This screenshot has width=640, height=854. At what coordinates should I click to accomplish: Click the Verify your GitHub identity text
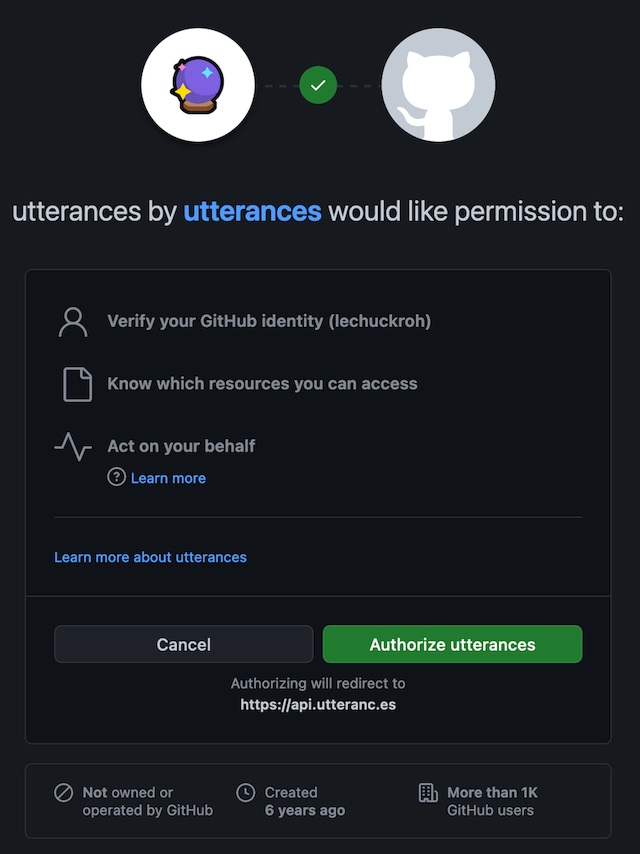(269, 322)
